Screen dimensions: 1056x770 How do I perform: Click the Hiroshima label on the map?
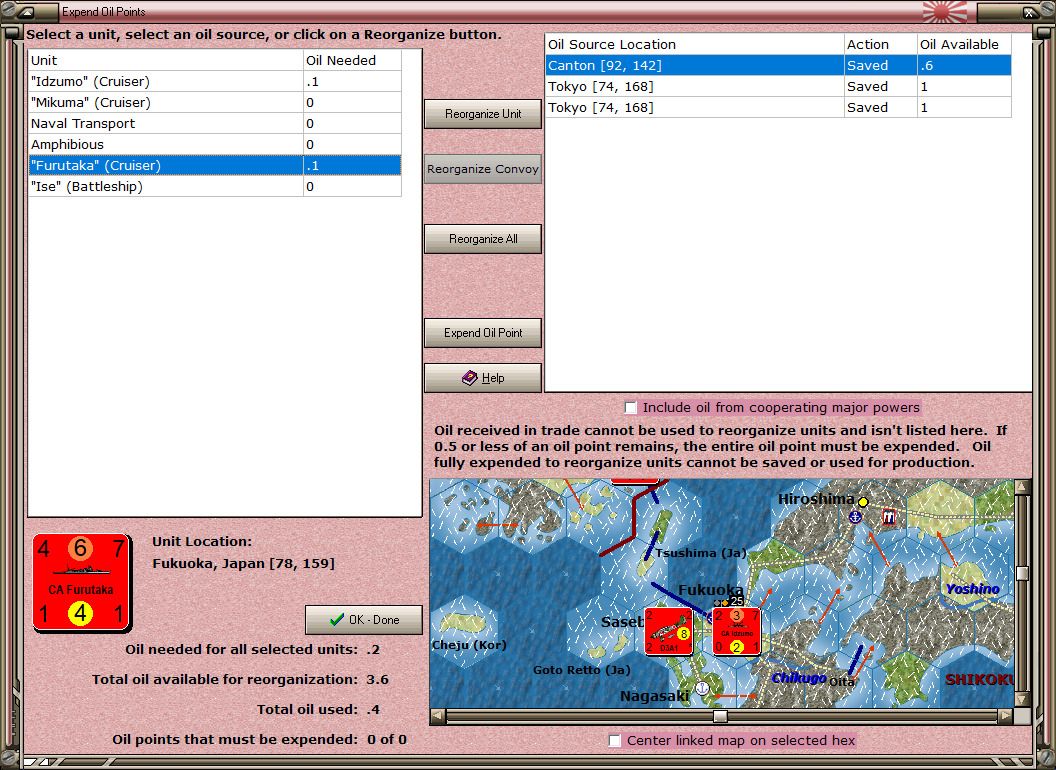point(816,499)
